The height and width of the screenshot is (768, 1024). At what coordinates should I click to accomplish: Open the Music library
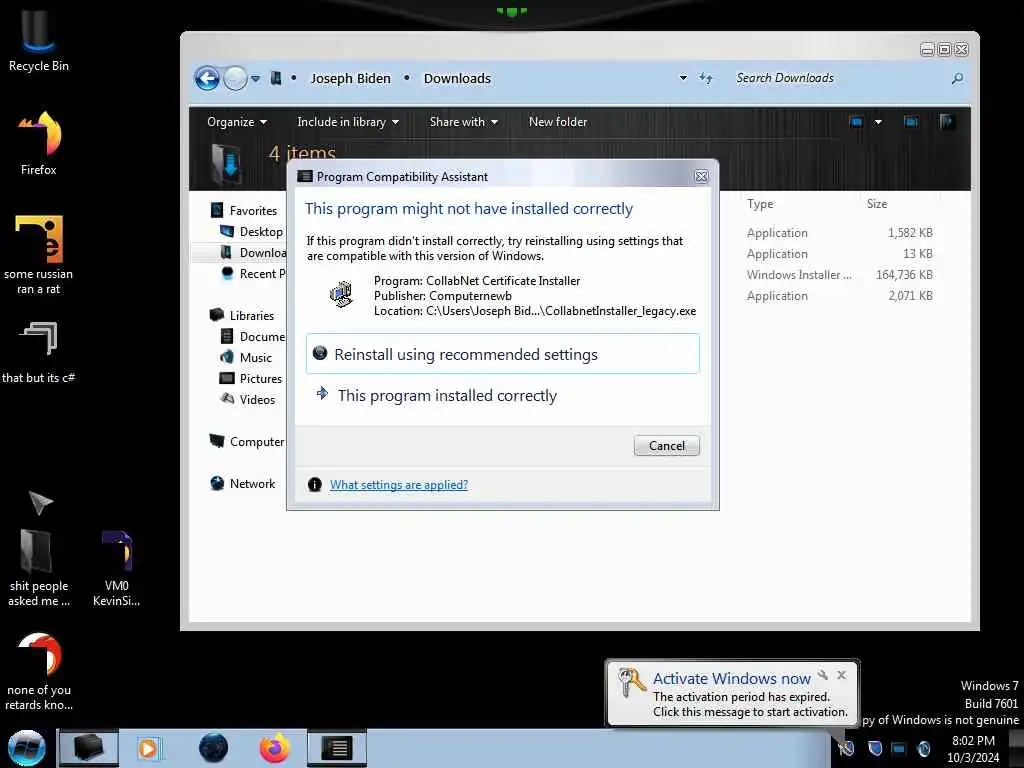(x=246, y=357)
